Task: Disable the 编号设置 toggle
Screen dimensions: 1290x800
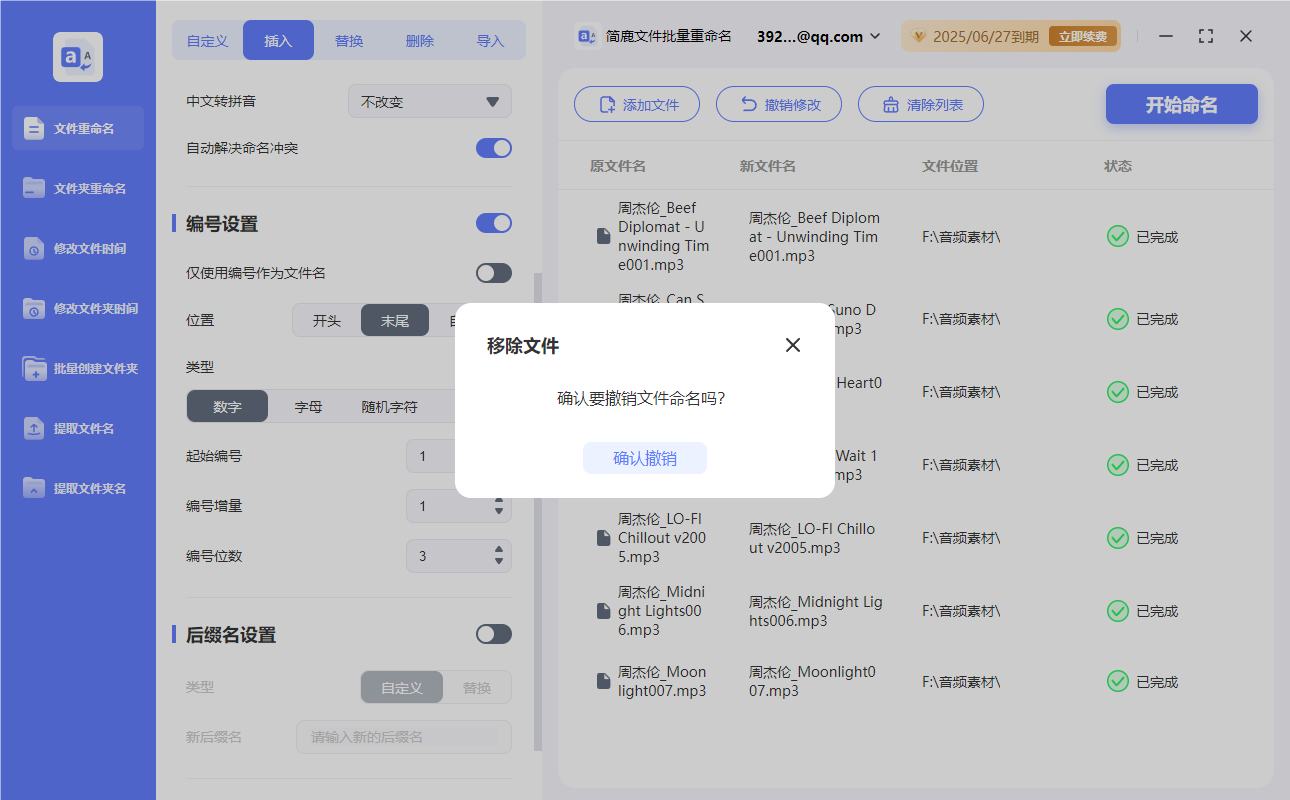Action: click(493, 223)
